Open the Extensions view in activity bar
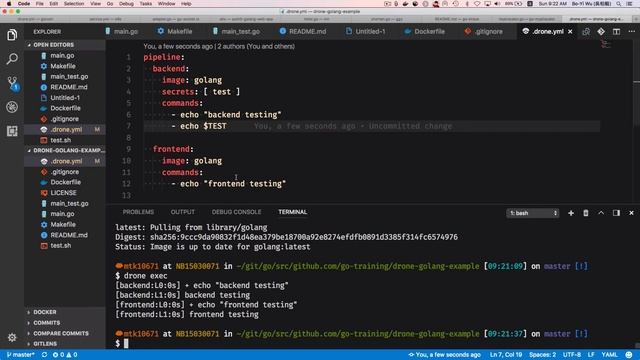The width and height of the screenshot is (640, 360). pyautogui.click(x=12, y=131)
